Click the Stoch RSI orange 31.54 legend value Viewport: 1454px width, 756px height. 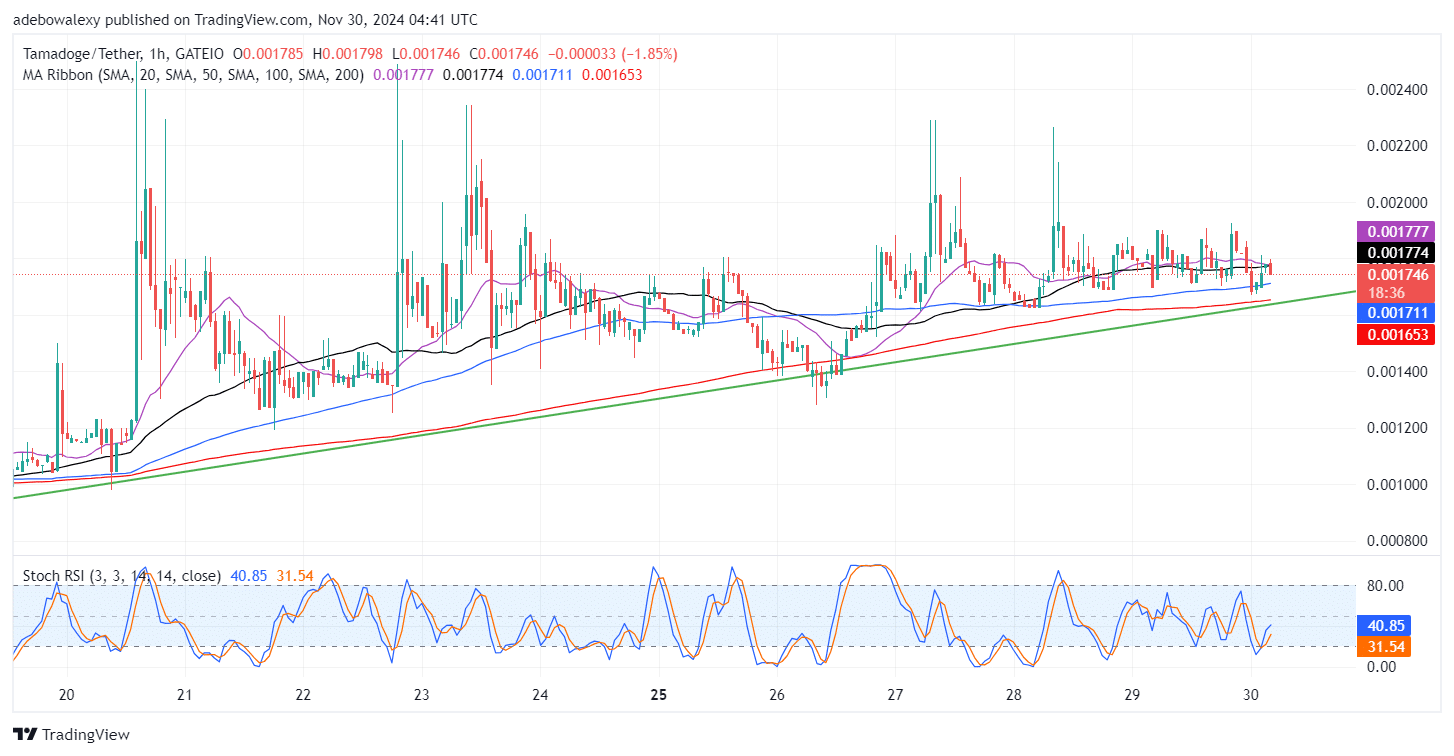[296, 576]
